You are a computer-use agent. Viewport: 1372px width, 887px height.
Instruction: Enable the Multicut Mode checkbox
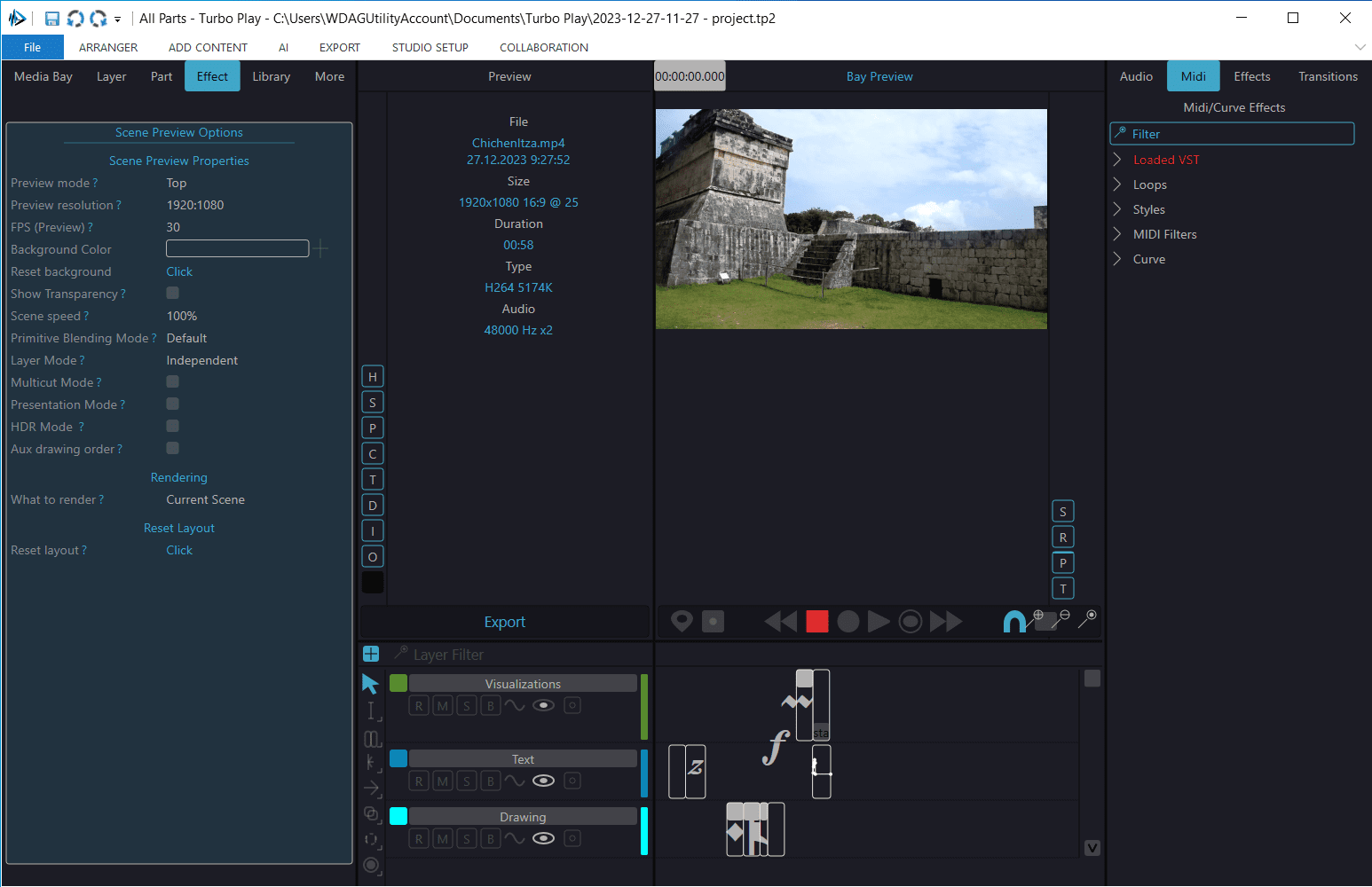[173, 381]
